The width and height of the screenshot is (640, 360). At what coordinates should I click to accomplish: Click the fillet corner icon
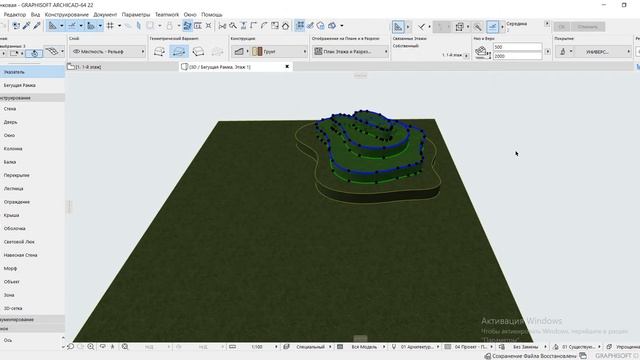pyautogui.click(x=254, y=26)
